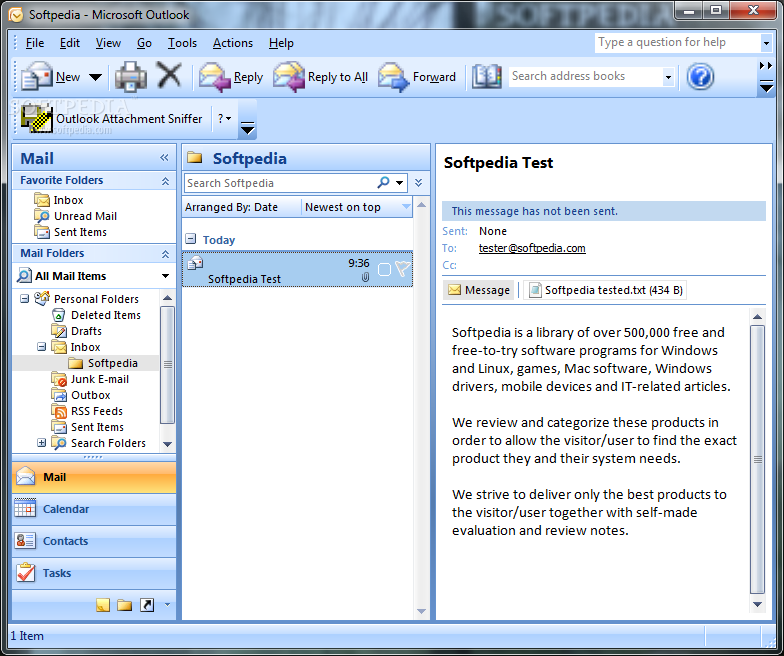Open the New button dropdown arrow
784x656 pixels.
(95, 77)
